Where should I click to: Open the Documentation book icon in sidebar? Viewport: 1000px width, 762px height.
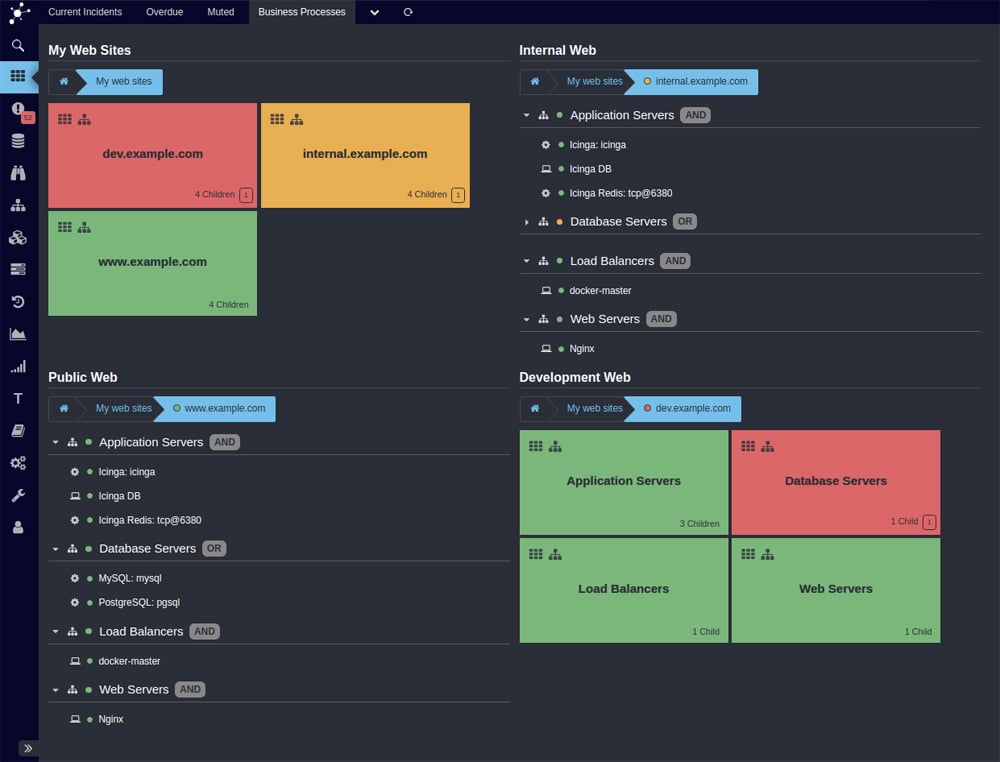(18, 430)
